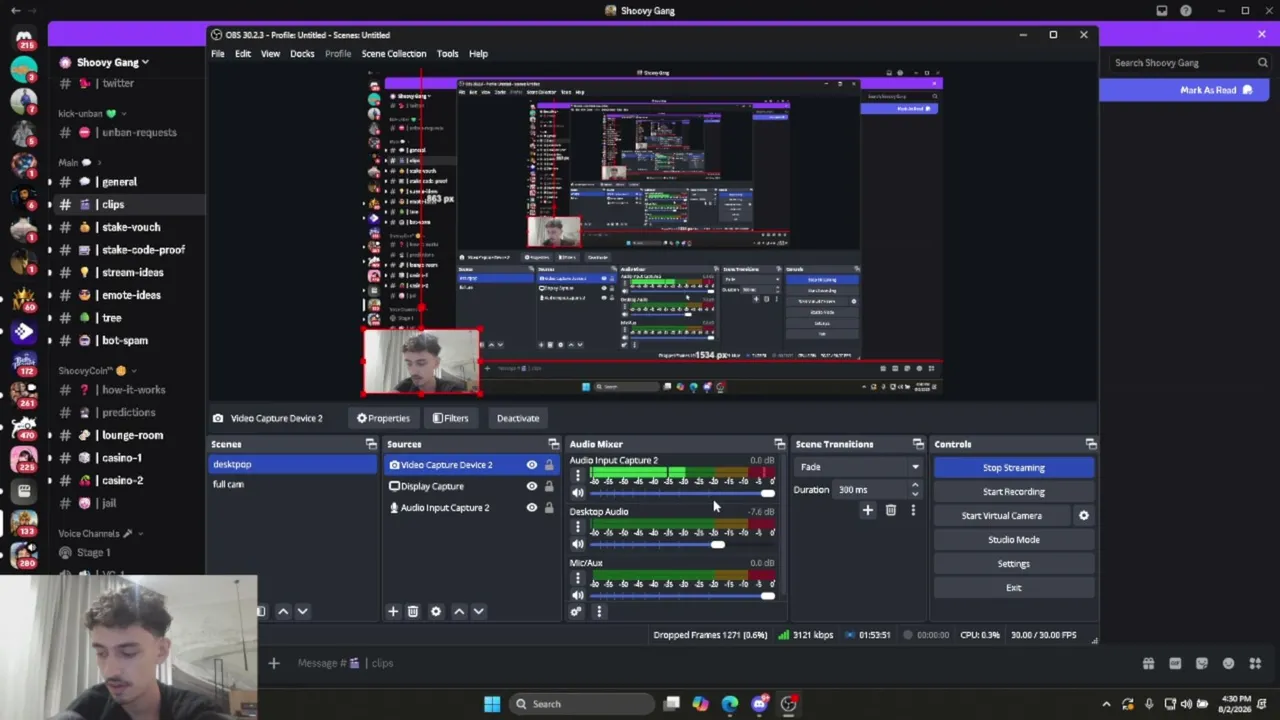
Task: Move the selected source down
Action: pyautogui.click(x=479, y=611)
